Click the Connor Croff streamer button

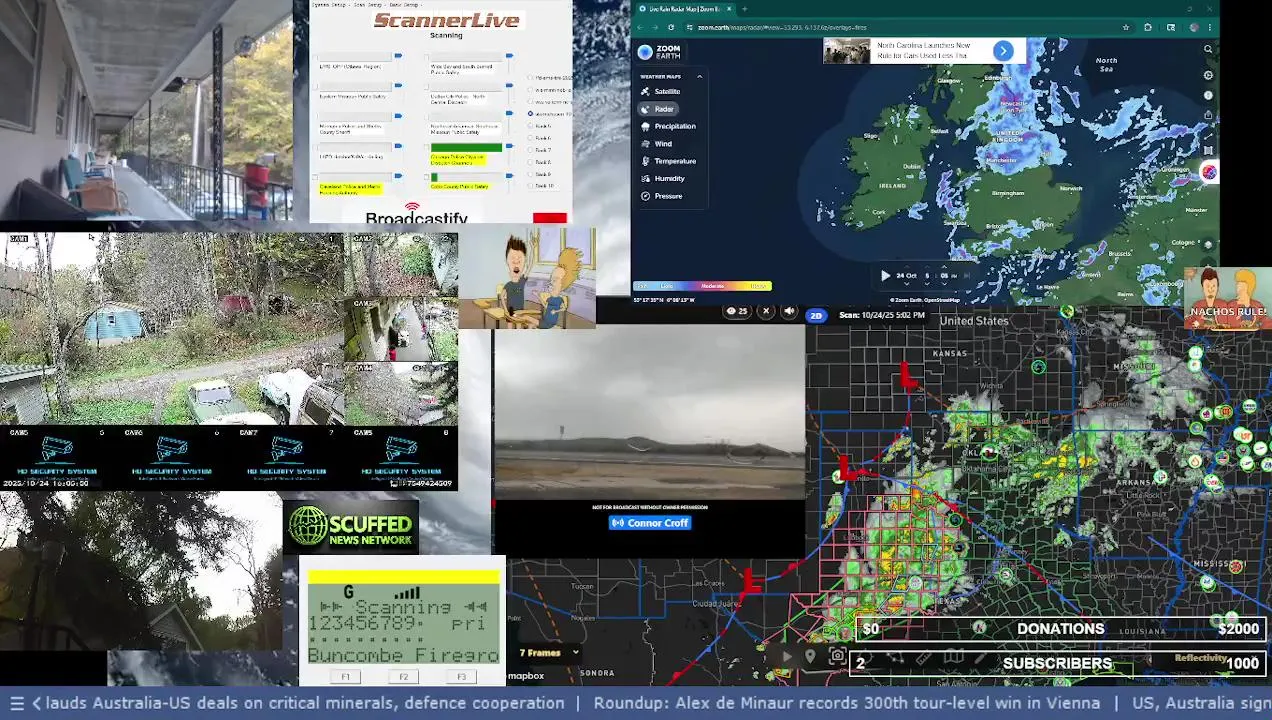coord(650,522)
